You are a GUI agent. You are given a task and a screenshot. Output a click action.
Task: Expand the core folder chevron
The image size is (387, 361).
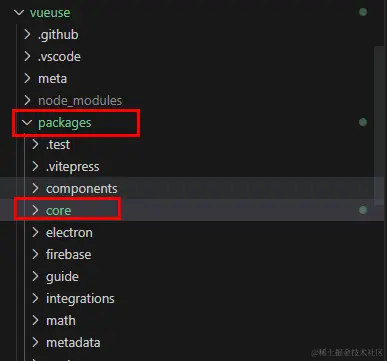tap(35, 210)
